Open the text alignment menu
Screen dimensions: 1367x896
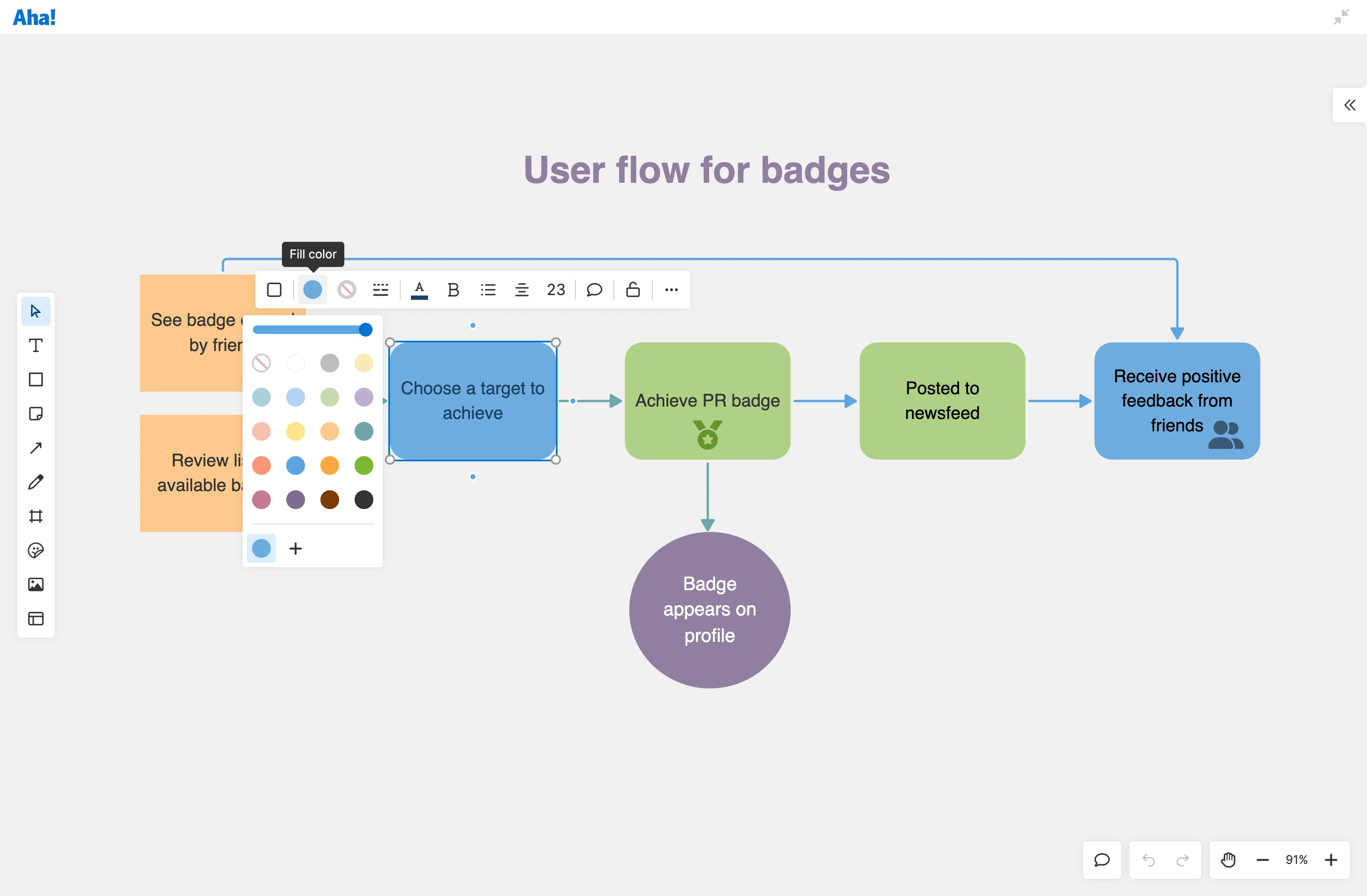pos(522,290)
